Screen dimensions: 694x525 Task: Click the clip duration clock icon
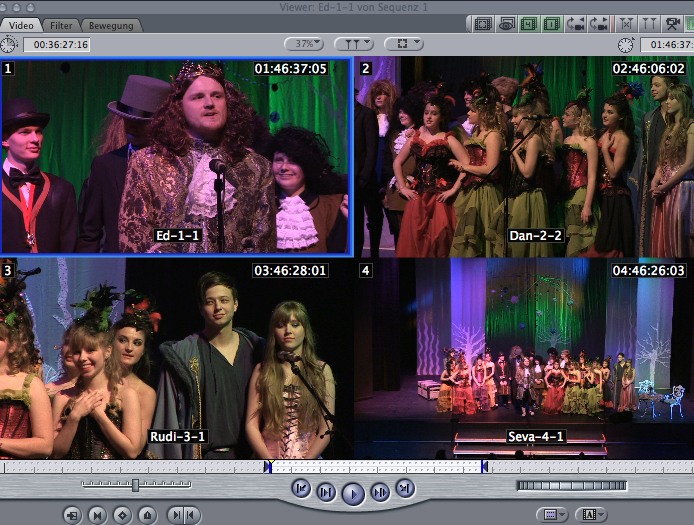point(9,44)
